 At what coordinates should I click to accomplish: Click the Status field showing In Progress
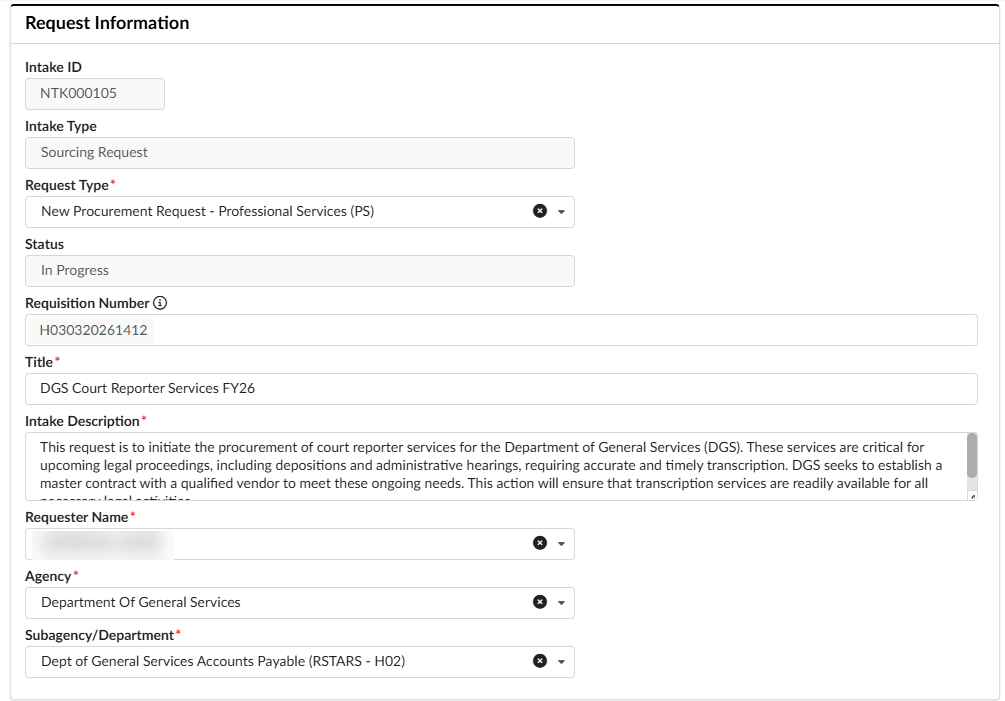tap(300, 270)
